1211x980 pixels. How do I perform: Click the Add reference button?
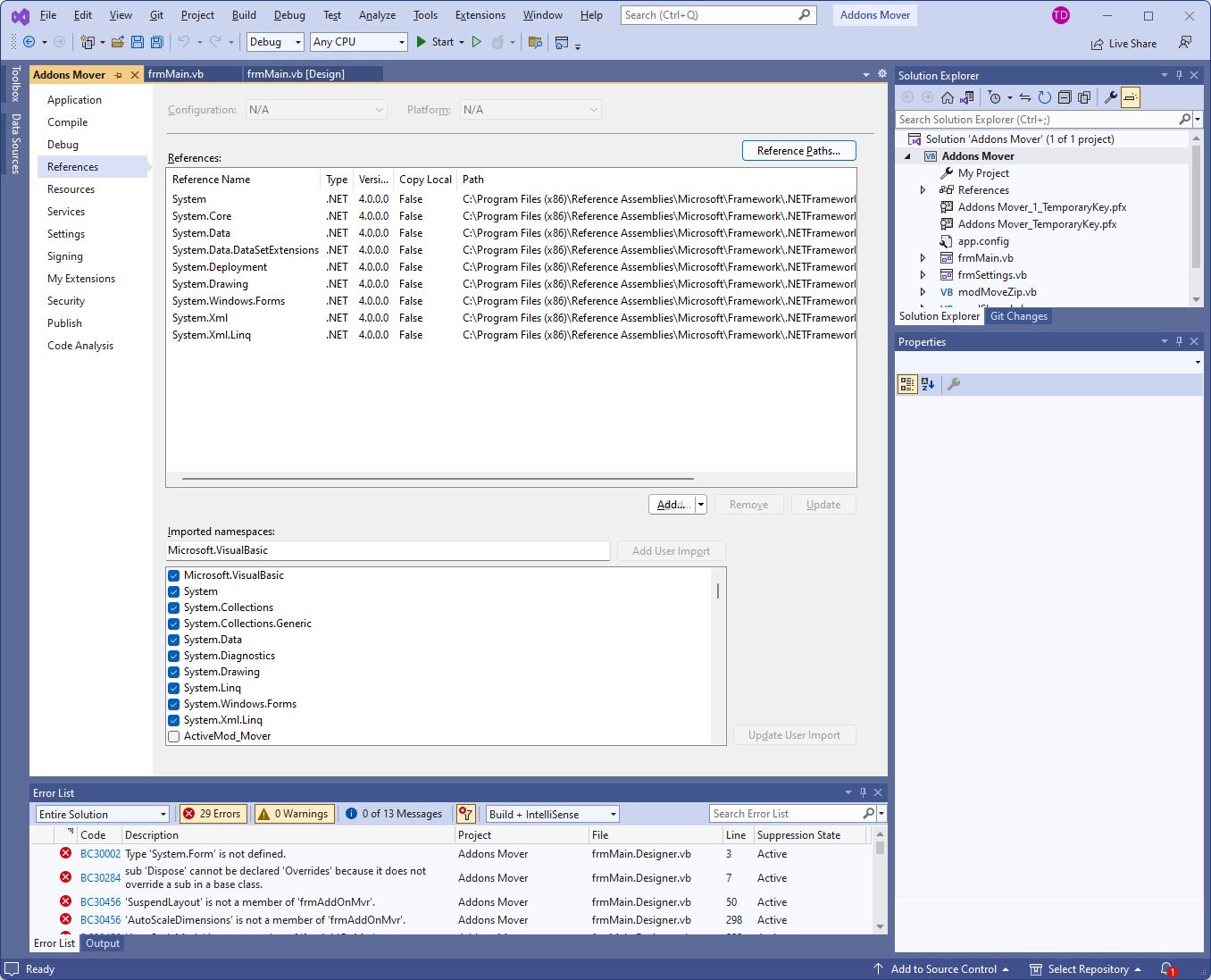[672, 505]
